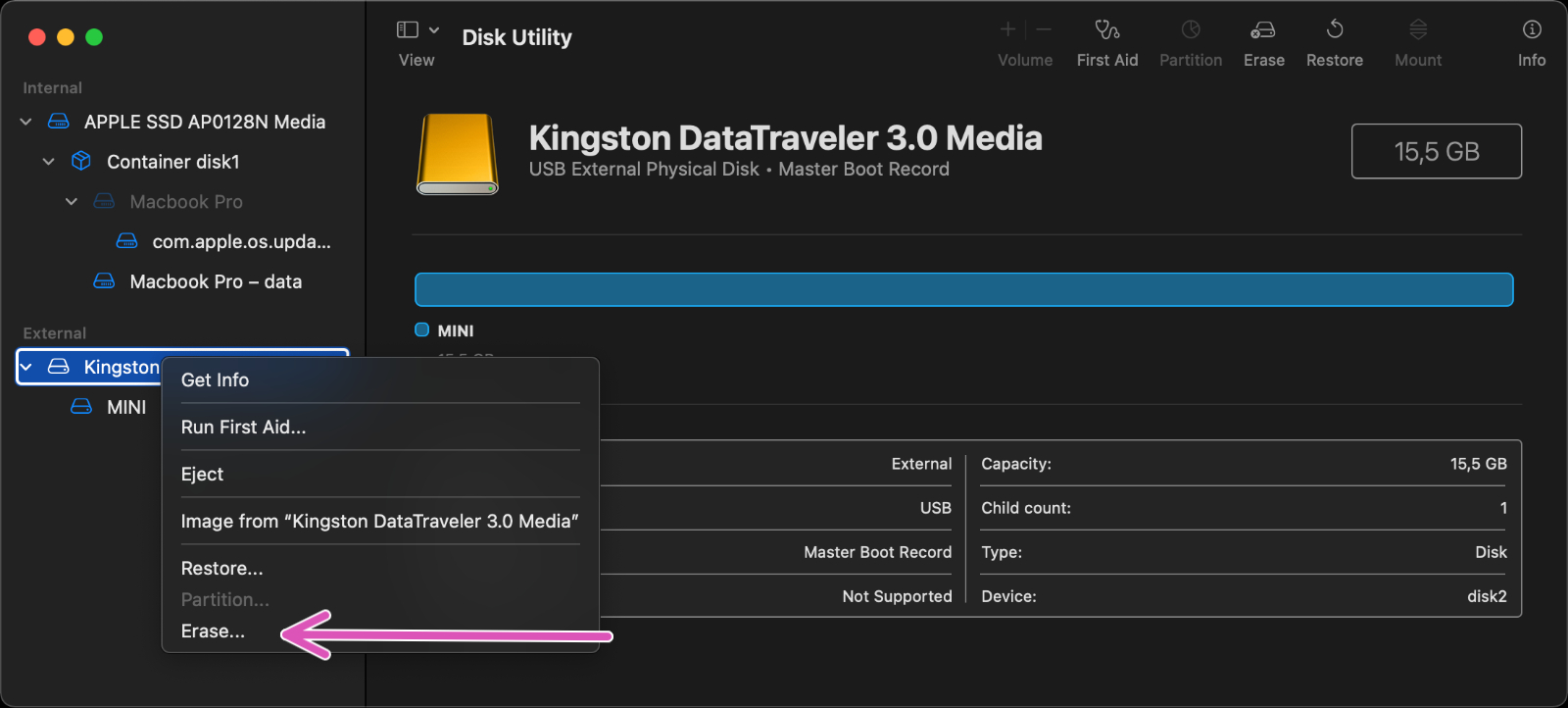Click the Internal sidebar section header
Viewport: 1568px width, 708px height.
pos(53,88)
